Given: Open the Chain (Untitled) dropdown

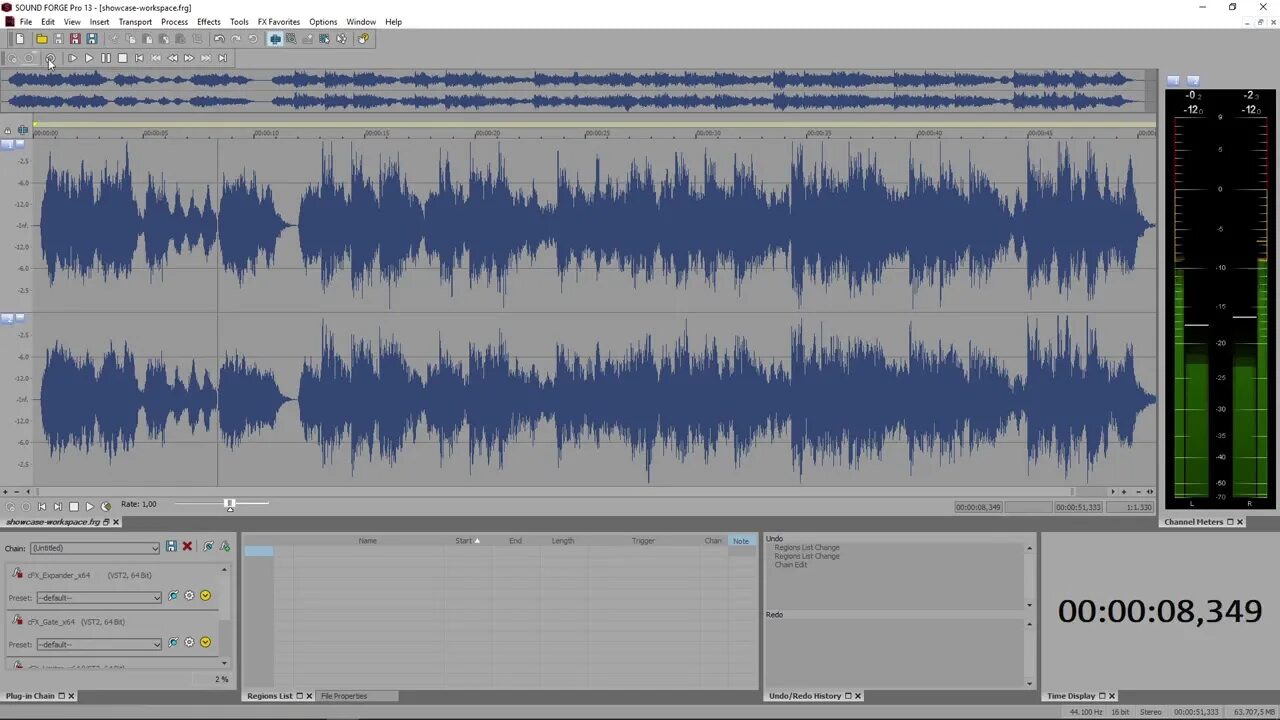Looking at the screenshot, I should (95, 548).
